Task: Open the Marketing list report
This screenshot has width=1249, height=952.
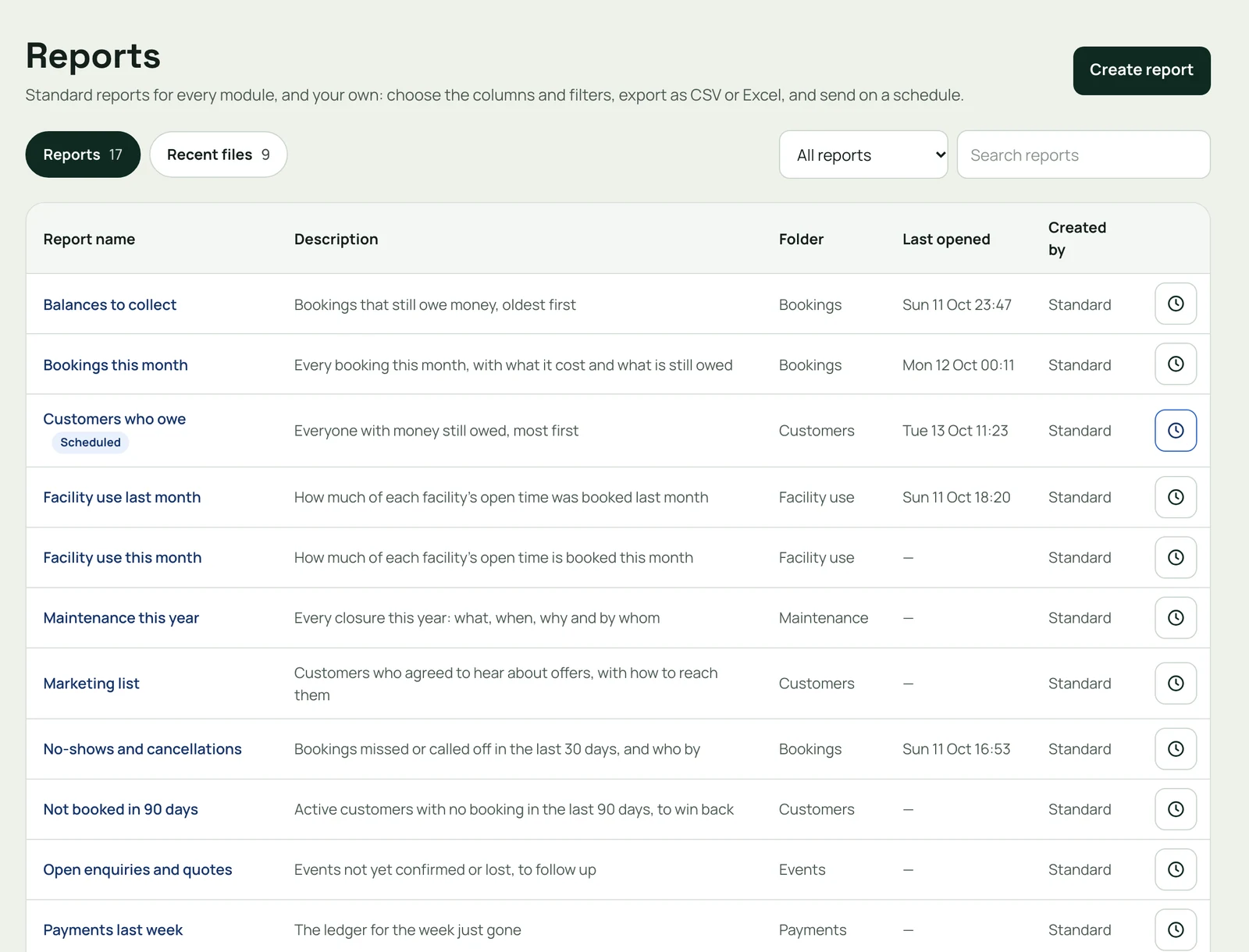Action: coord(91,684)
